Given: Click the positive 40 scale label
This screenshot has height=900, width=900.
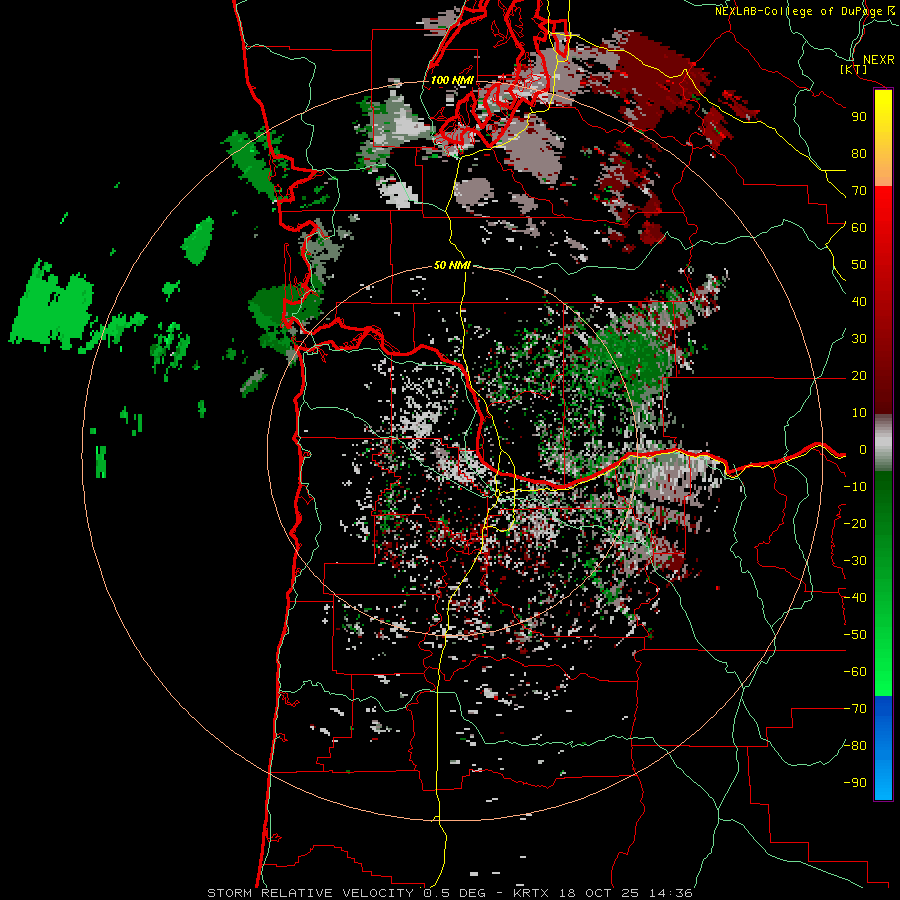Looking at the screenshot, I should tap(859, 302).
